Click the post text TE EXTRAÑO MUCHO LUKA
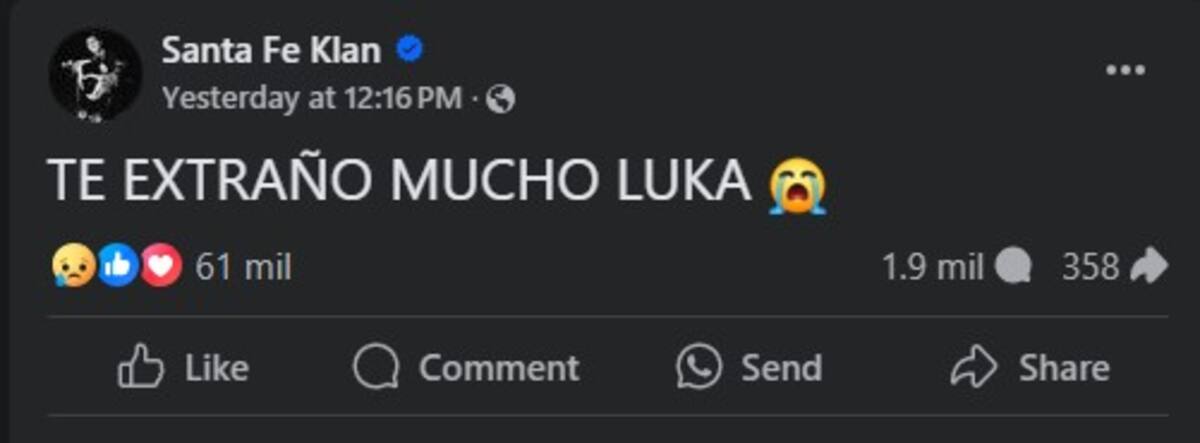The width and height of the screenshot is (1200, 443). tap(398, 183)
